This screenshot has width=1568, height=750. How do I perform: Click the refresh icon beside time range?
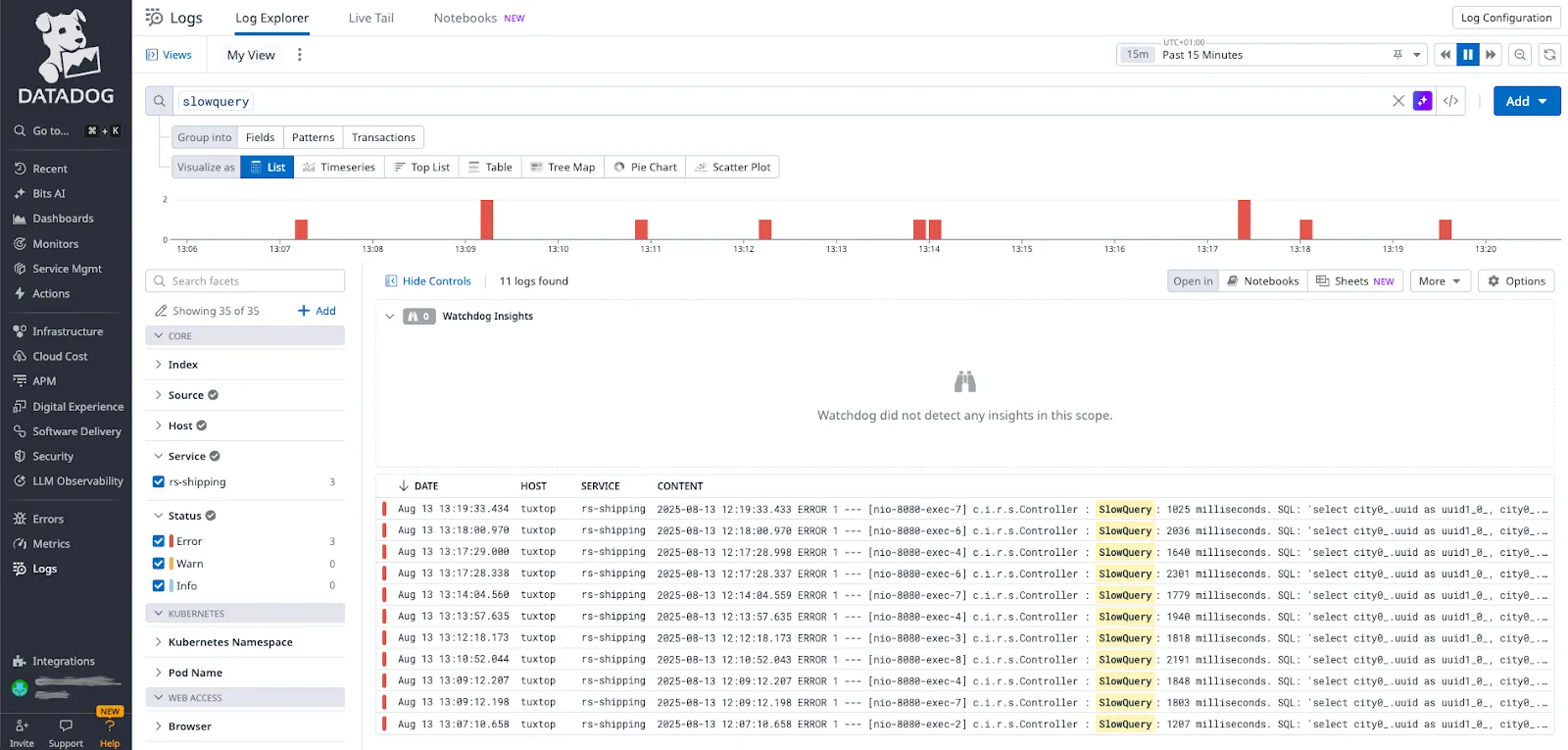[x=1549, y=55]
